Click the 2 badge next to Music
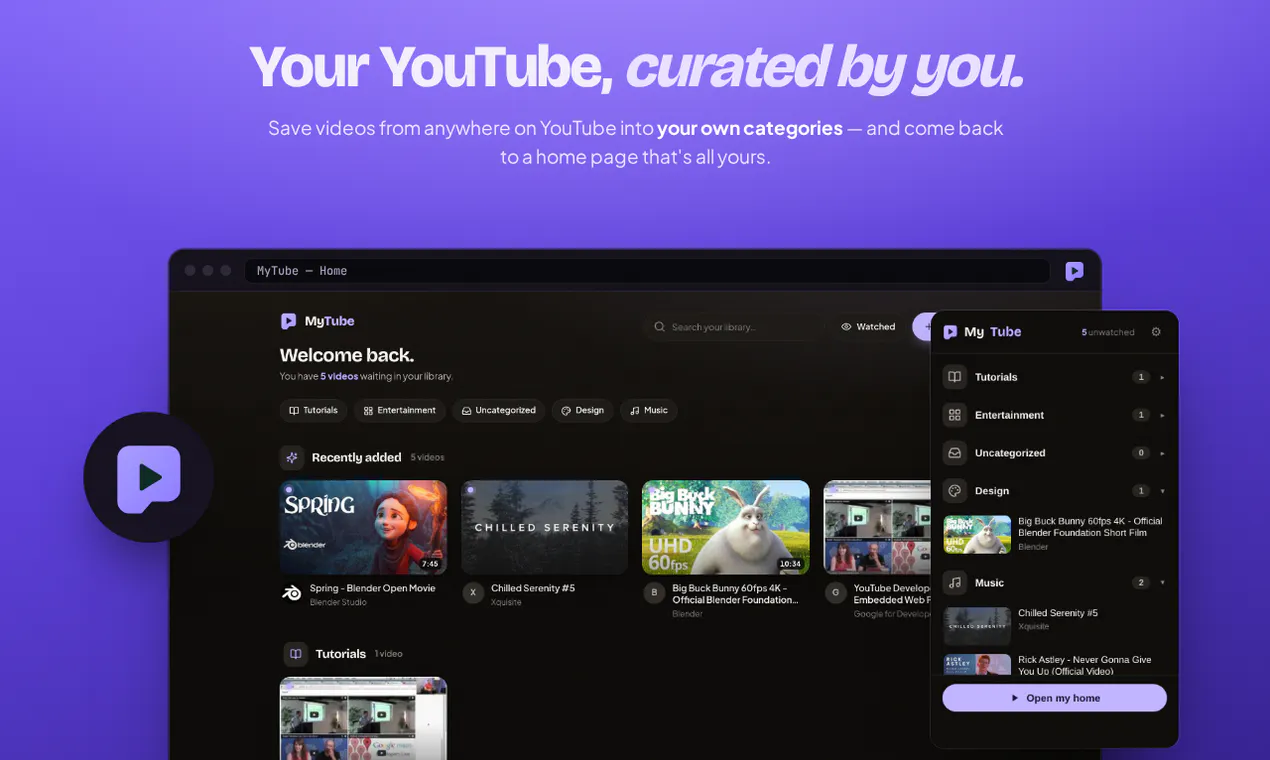The image size is (1270, 760). pyautogui.click(x=1140, y=582)
